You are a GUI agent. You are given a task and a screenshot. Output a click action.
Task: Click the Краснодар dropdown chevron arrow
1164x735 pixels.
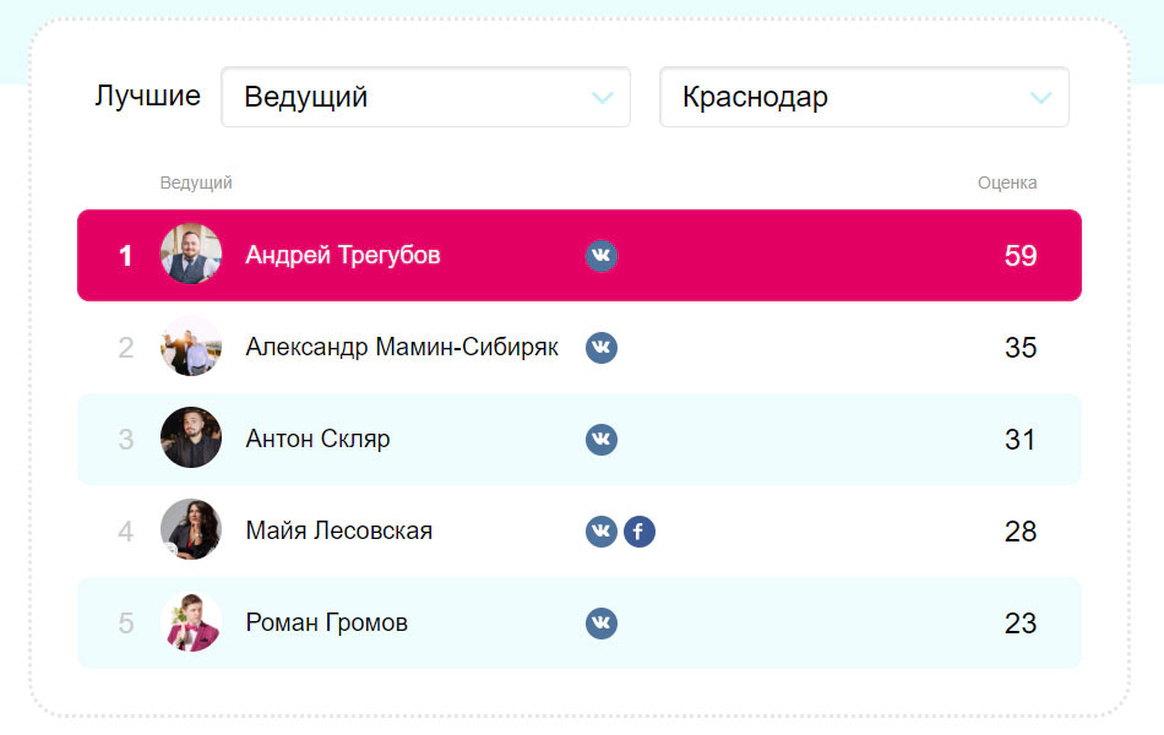coord(1042,97)
